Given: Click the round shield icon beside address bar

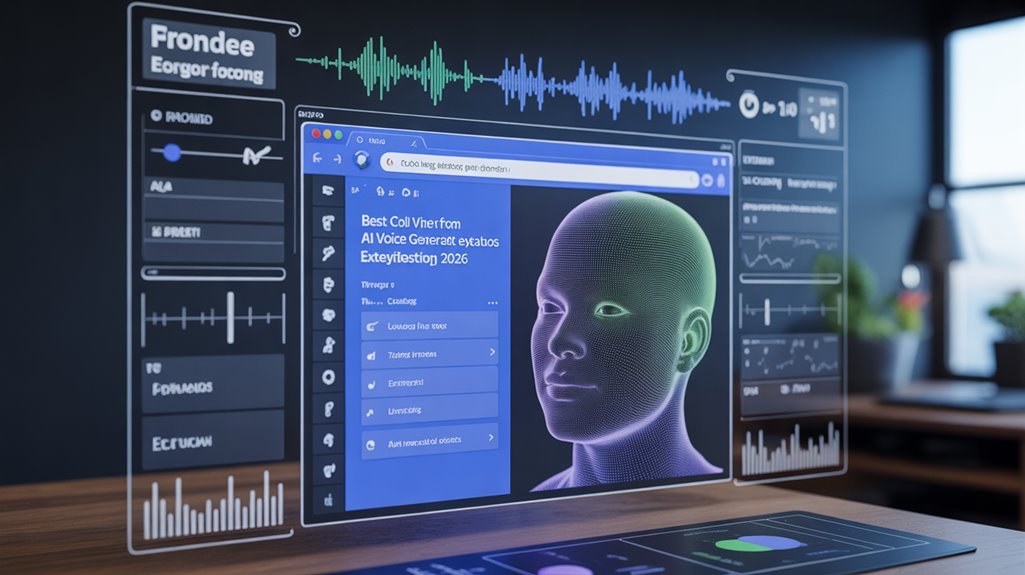Looking at the screenshot, I should pos(361,159).
